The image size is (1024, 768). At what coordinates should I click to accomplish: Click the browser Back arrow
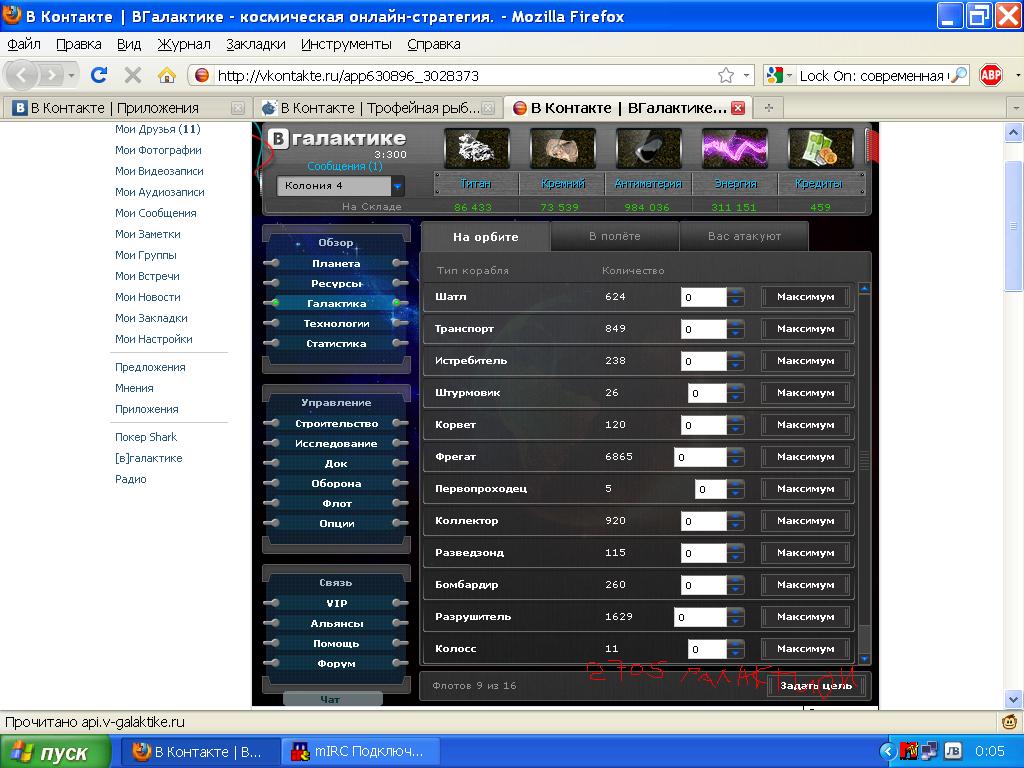point(21,75)
